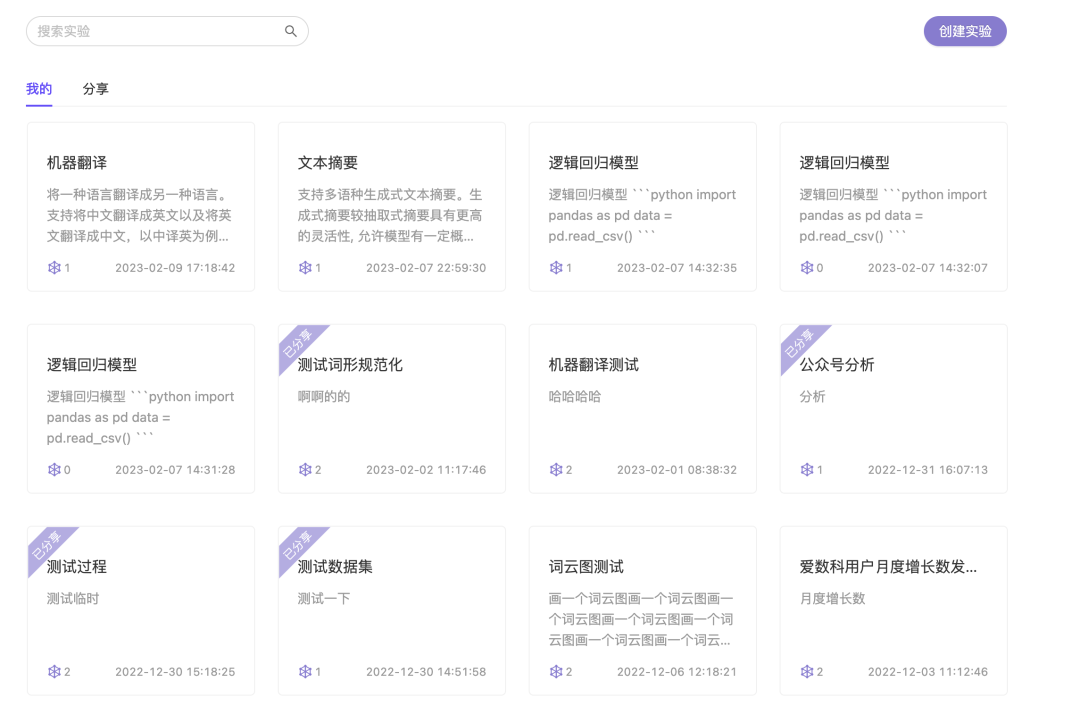The width and height of the screenshot is (1080, 706).
Task: Click the timestamp 2022-12-31 16:07:13
Action: (x=927, y=469)
